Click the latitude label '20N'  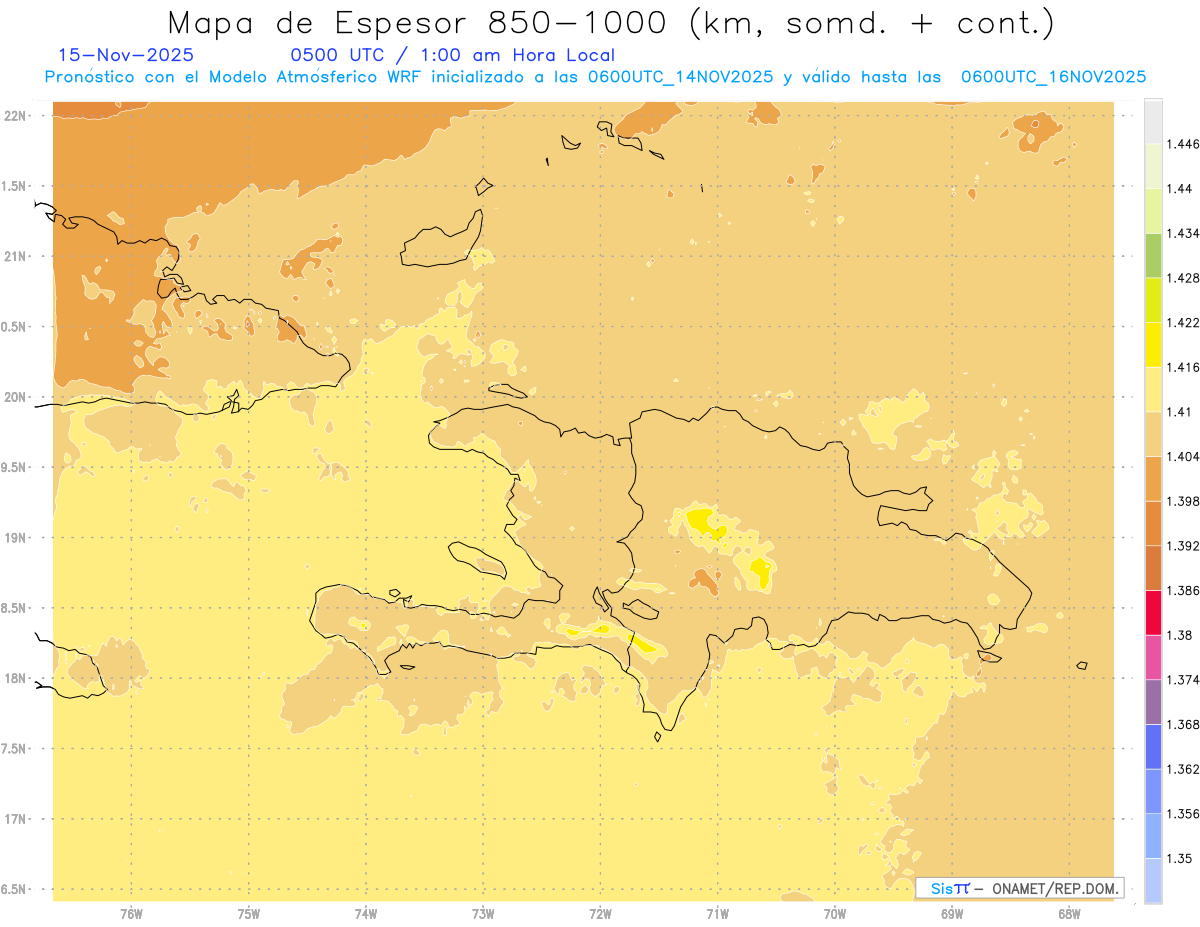15,397
